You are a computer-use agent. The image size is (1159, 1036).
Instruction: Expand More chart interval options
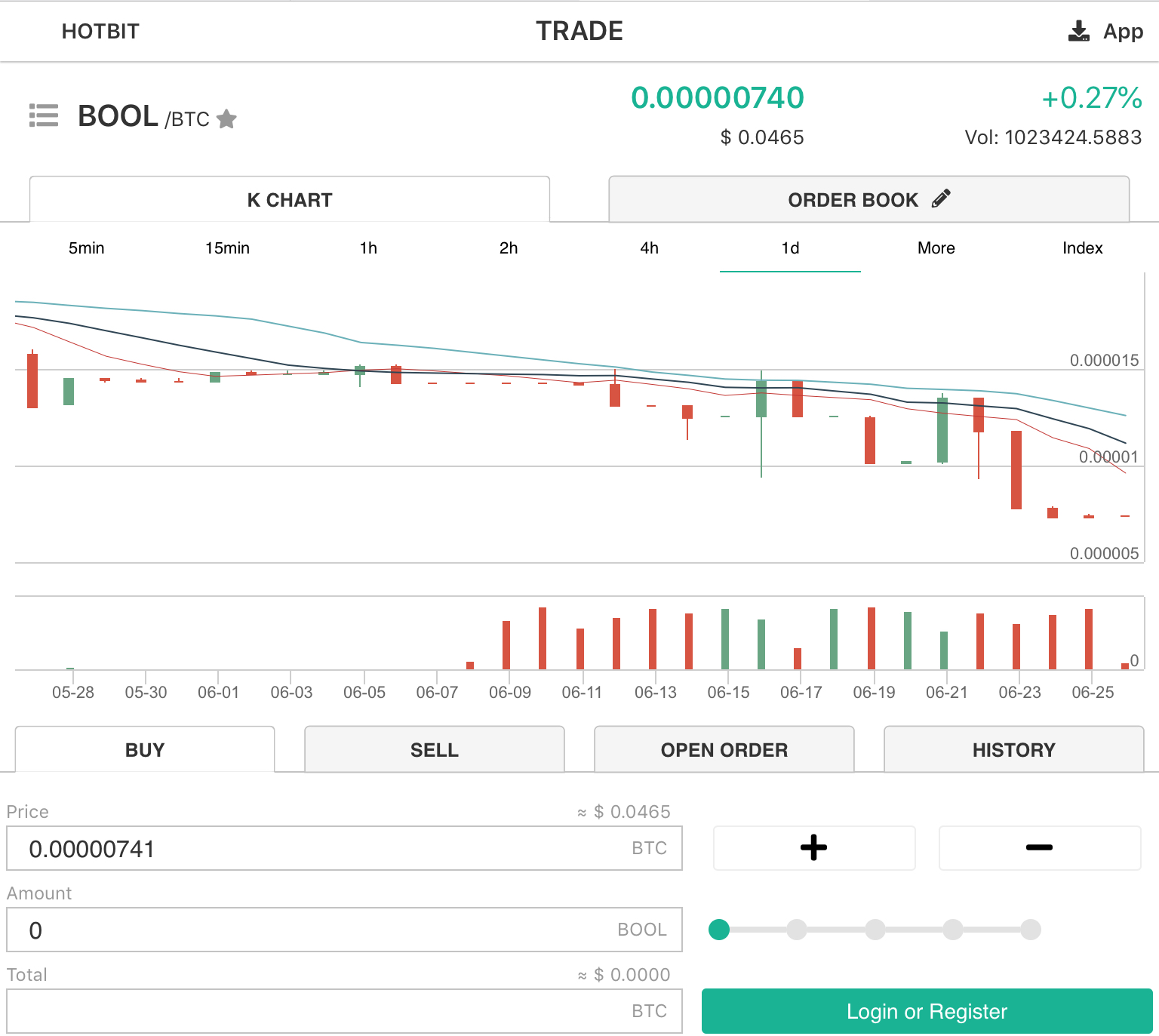pos(936,248)
